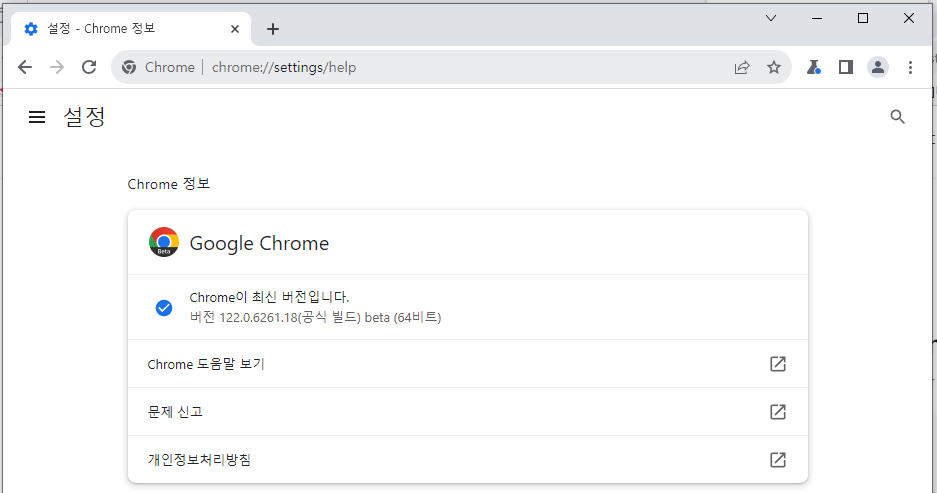Click the Chrome이 최신 버전입니다 text

coord(269,297)
